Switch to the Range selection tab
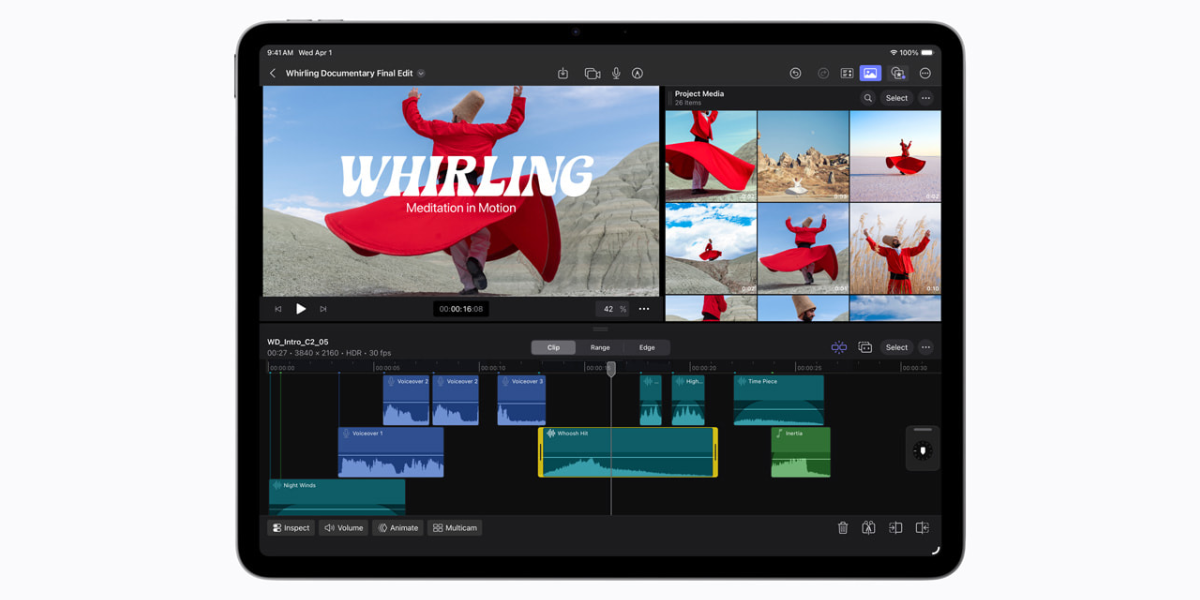 coord(600,347)
